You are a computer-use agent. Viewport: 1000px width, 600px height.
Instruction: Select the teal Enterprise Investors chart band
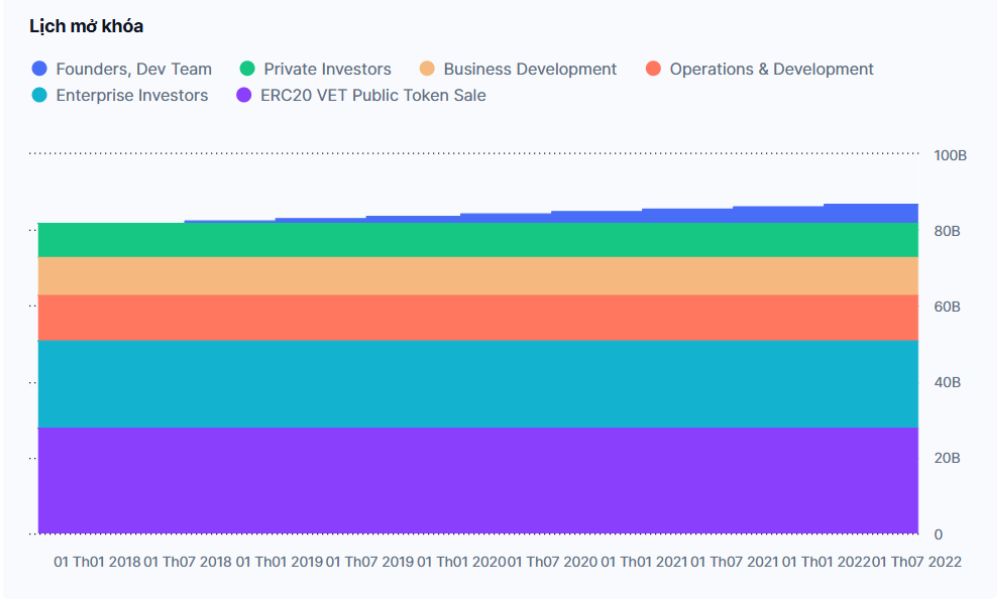point(478,384)
